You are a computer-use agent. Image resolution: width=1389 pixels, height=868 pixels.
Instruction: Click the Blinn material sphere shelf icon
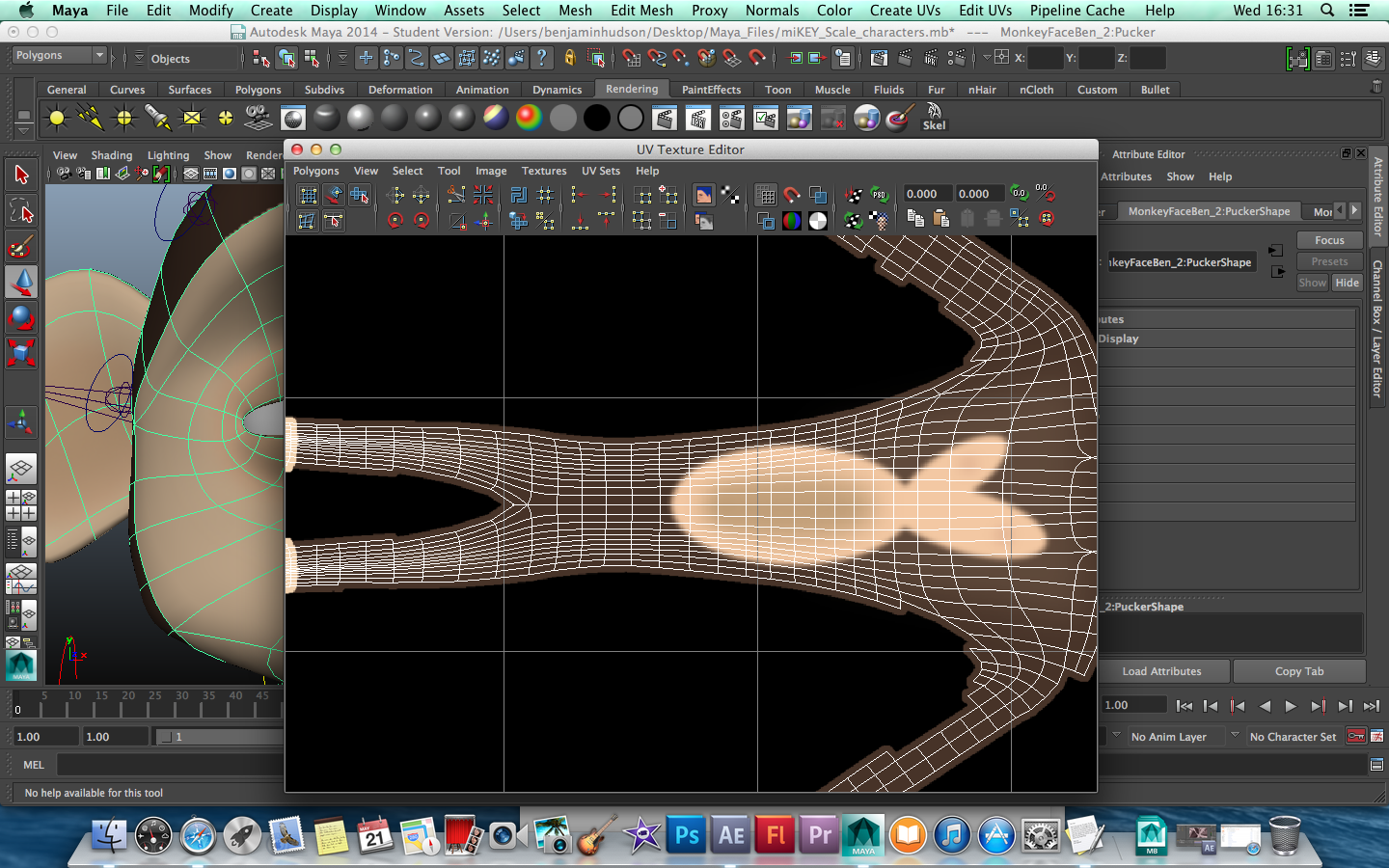(360, 119)
